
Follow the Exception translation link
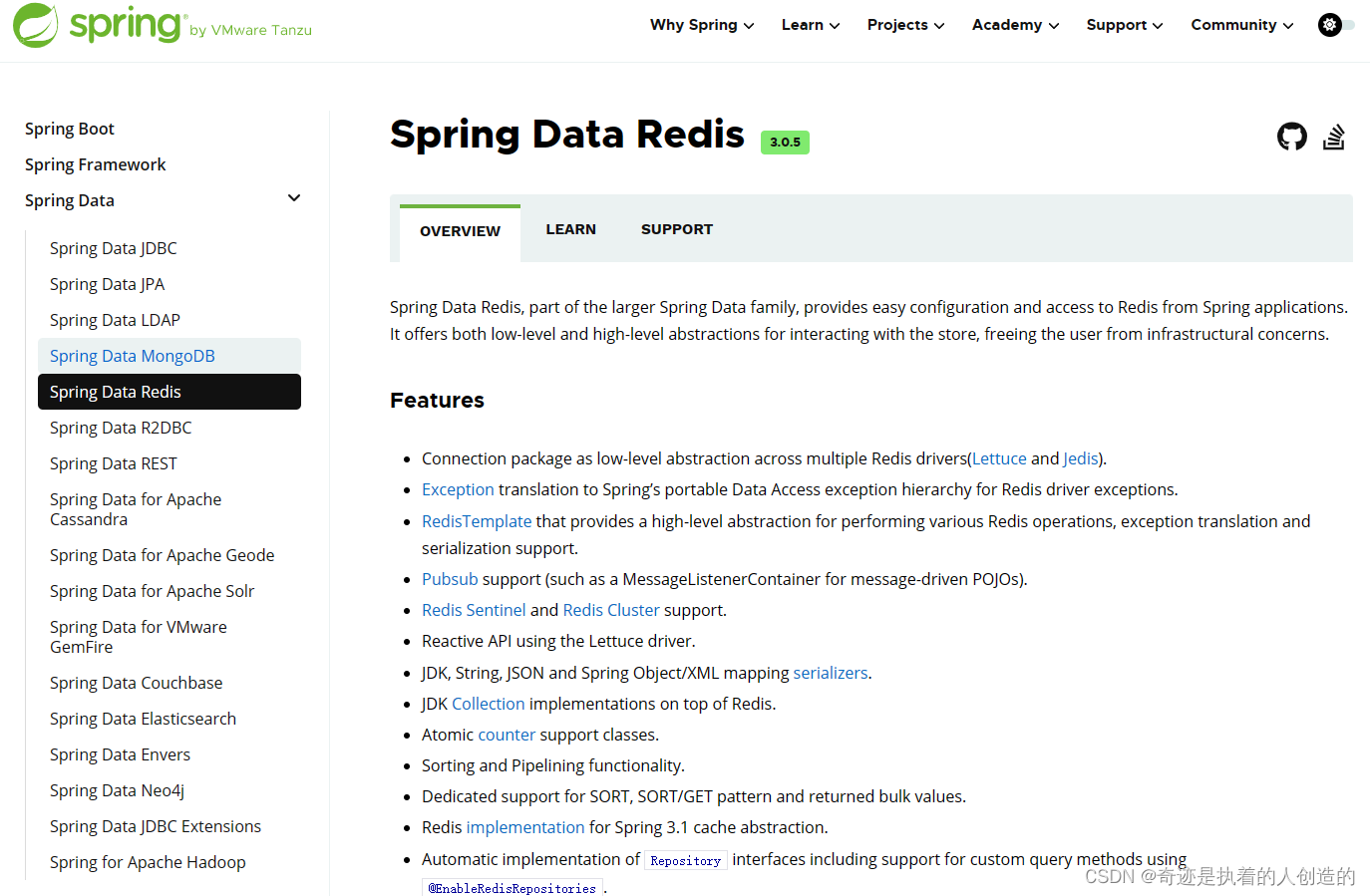pyautogui.click(x=458, y=489)
